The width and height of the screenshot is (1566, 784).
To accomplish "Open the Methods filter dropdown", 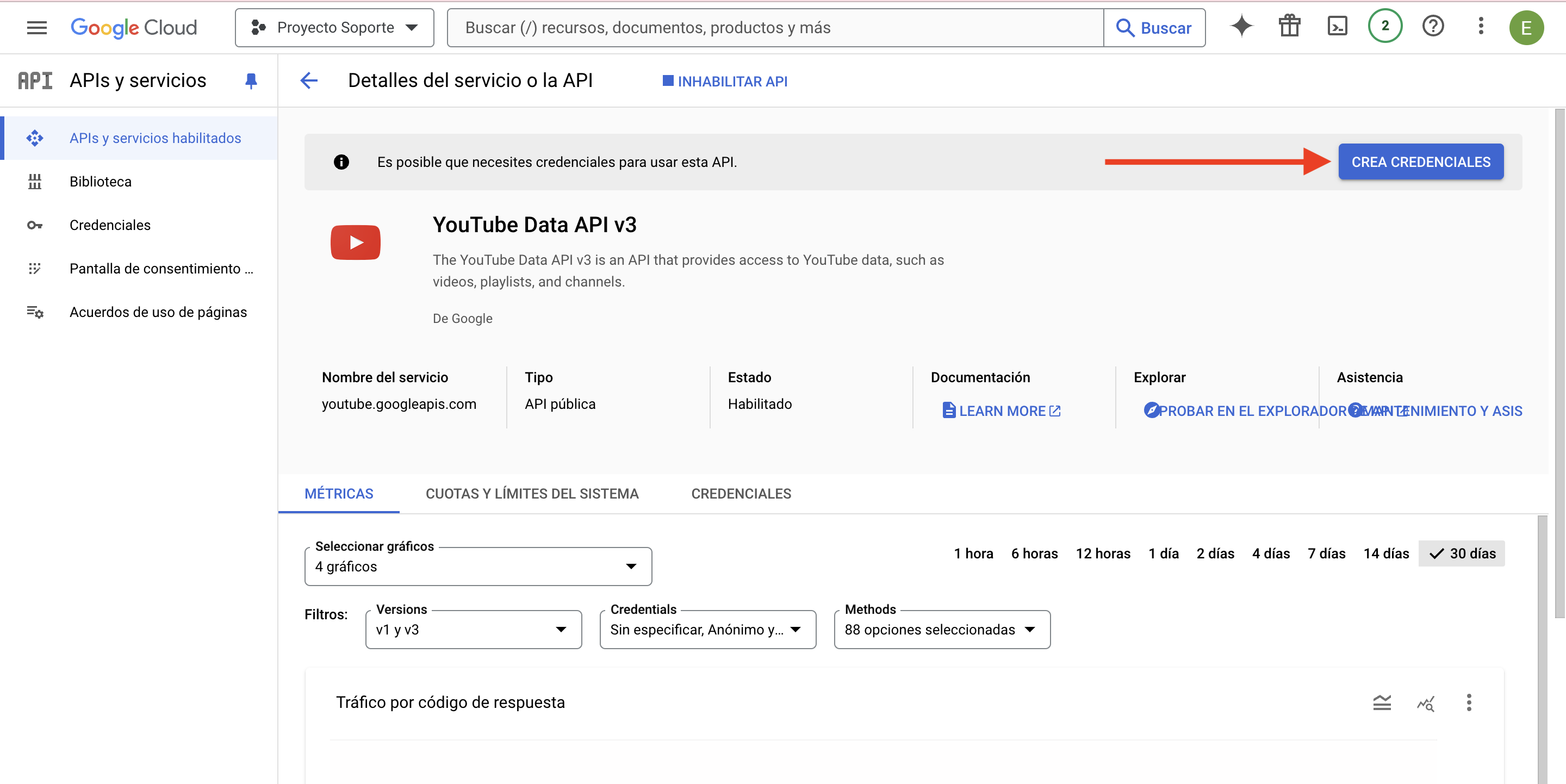I will click(942, 630).
